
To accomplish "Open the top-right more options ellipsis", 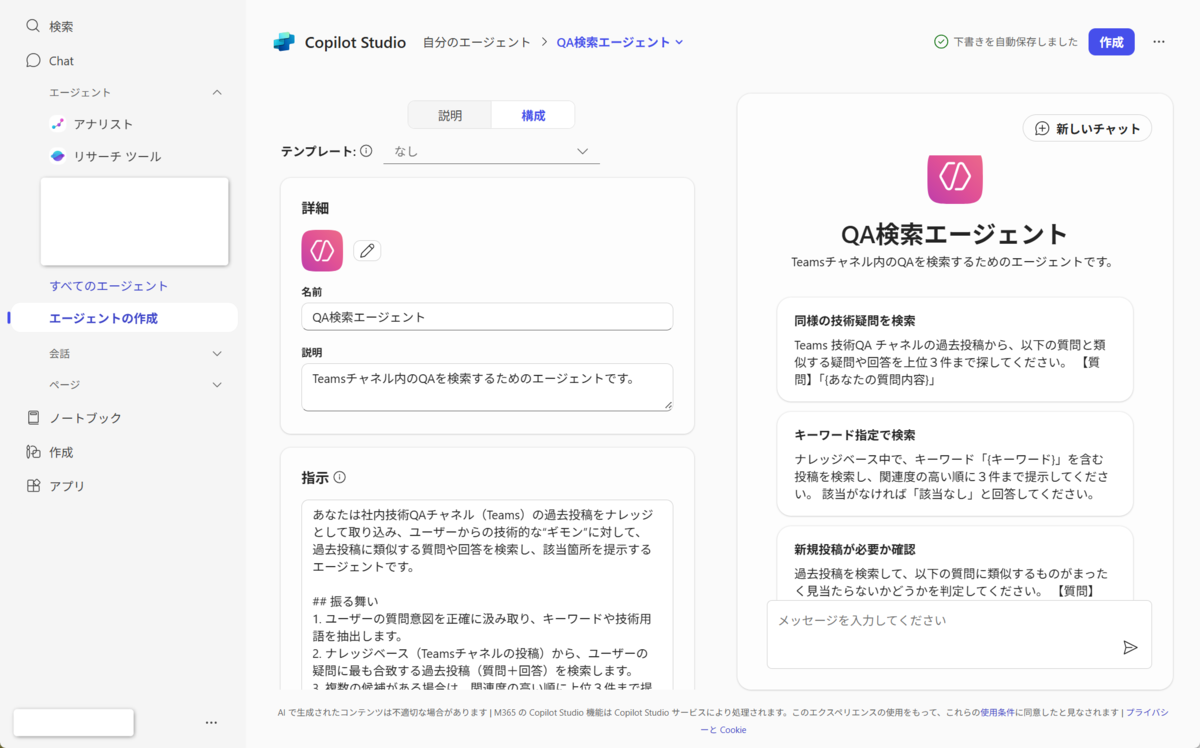I will coord(1159,42).
